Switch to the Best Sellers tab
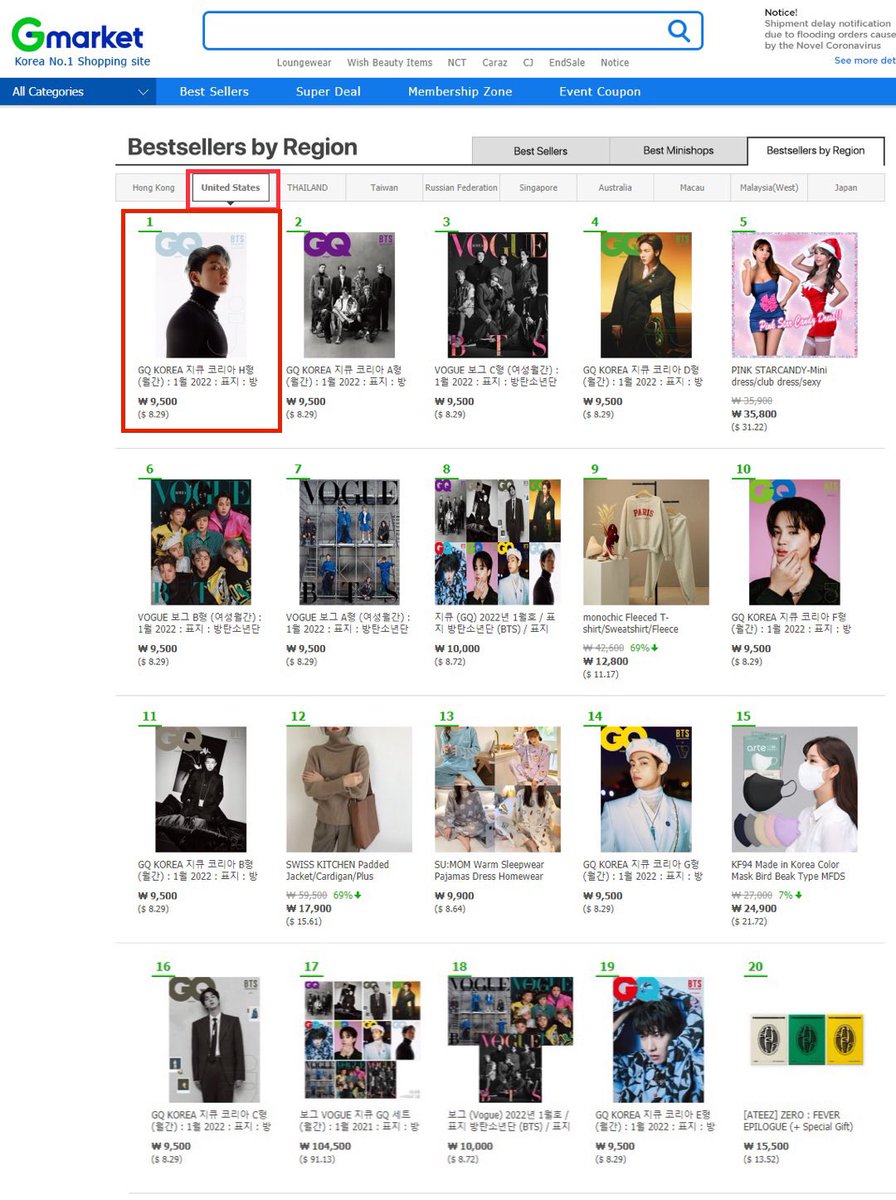Image resolution: width=896 pixels, height=1200 pixels. point(541,151)
